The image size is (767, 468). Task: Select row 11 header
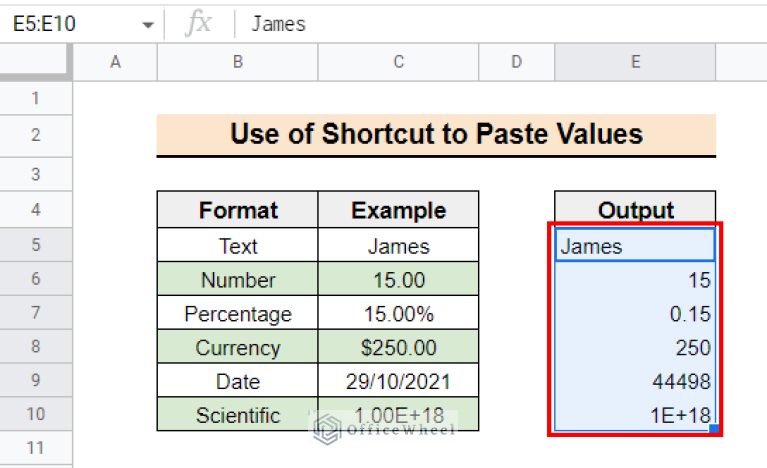36,449
